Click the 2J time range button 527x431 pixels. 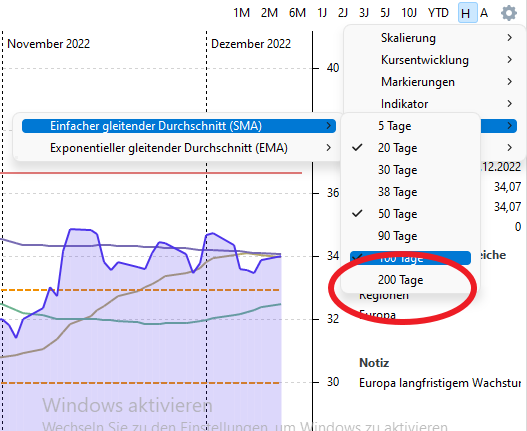pyautogui.click(x=343, y=13)
